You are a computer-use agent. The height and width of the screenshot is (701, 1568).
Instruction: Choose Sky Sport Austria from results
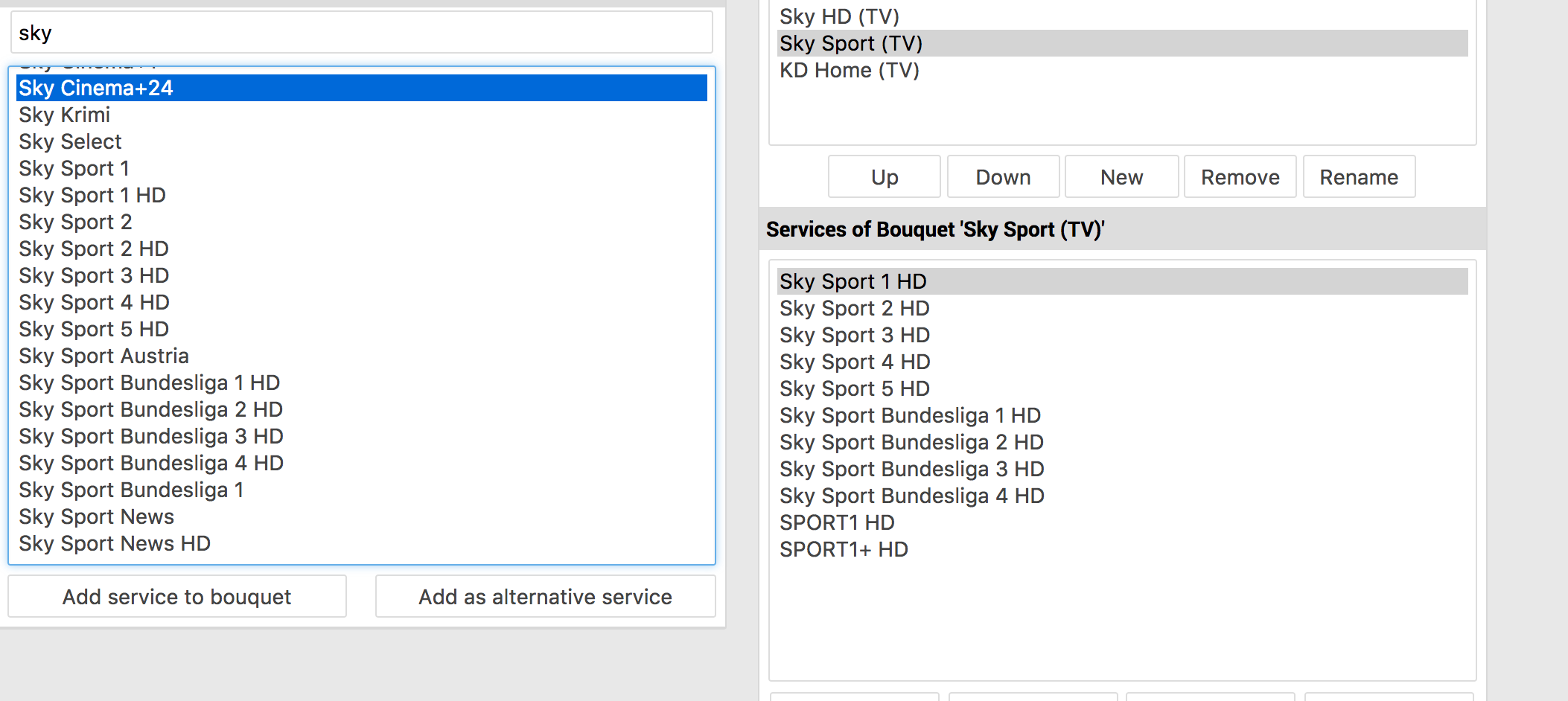click(103, 356)
